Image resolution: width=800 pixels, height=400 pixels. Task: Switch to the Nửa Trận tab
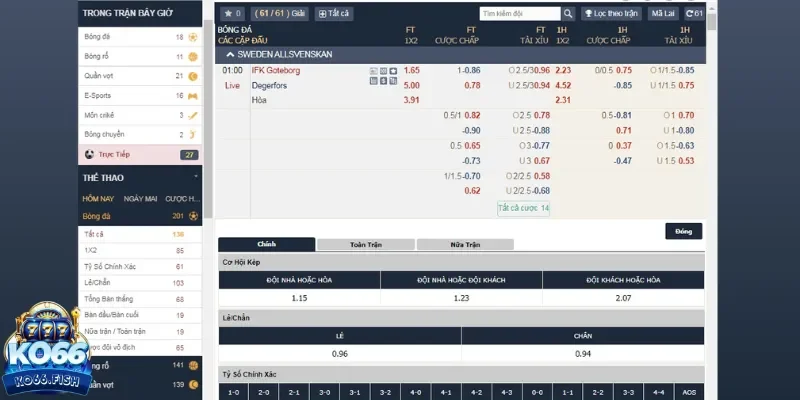[465, 244]
